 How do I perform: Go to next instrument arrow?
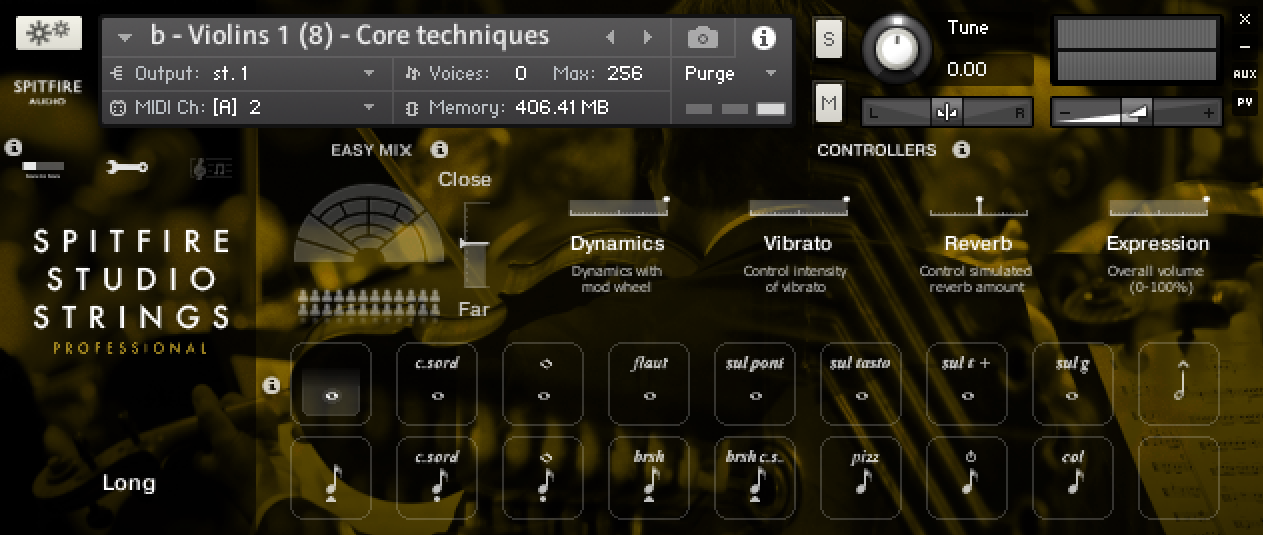pyautogui.click(x=647, y=38)
